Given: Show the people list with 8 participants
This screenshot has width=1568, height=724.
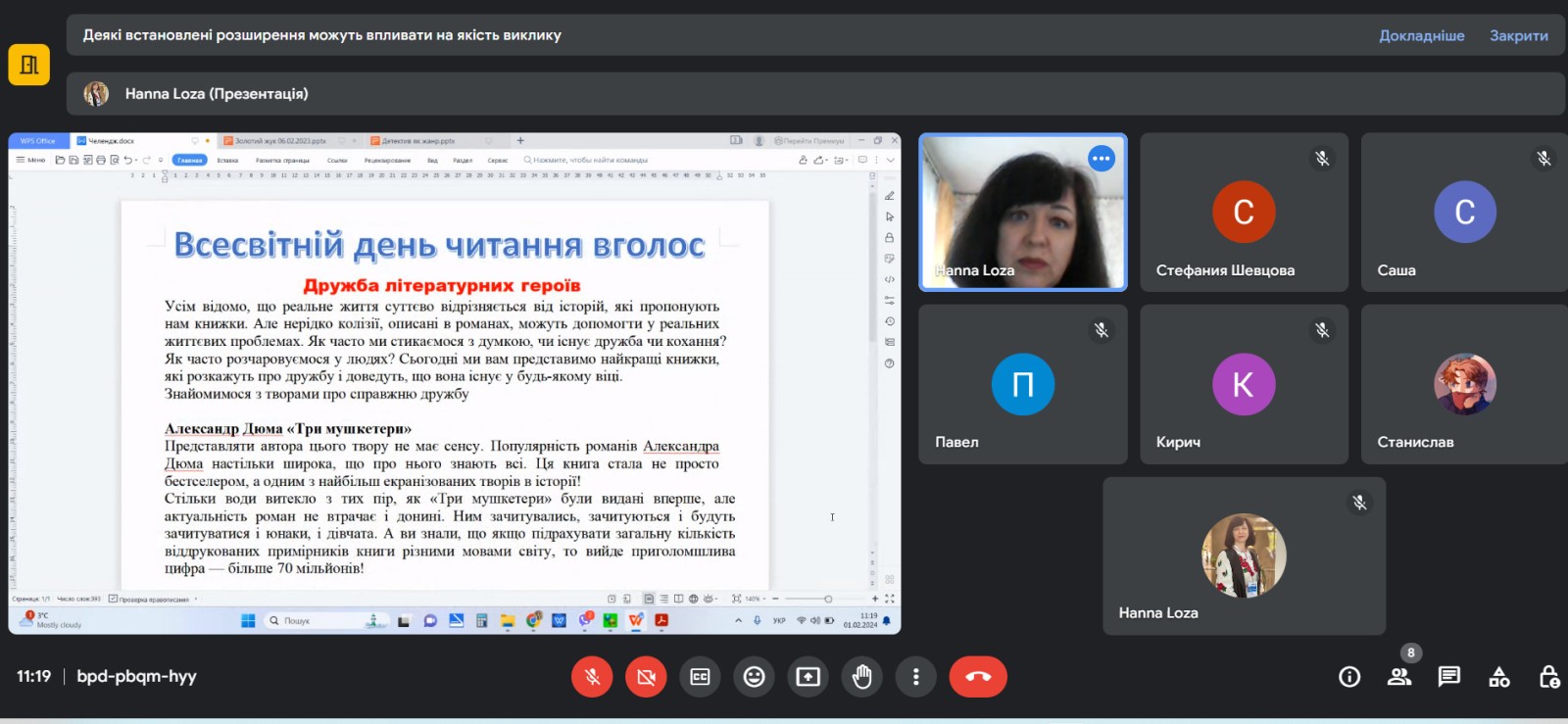Looking at the screenshot, I should [1399, 677].
